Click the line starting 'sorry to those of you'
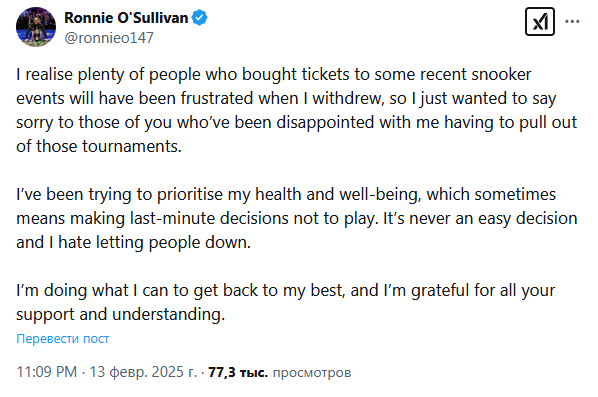The width and height of the screenshot is (598, 397). 296,122
